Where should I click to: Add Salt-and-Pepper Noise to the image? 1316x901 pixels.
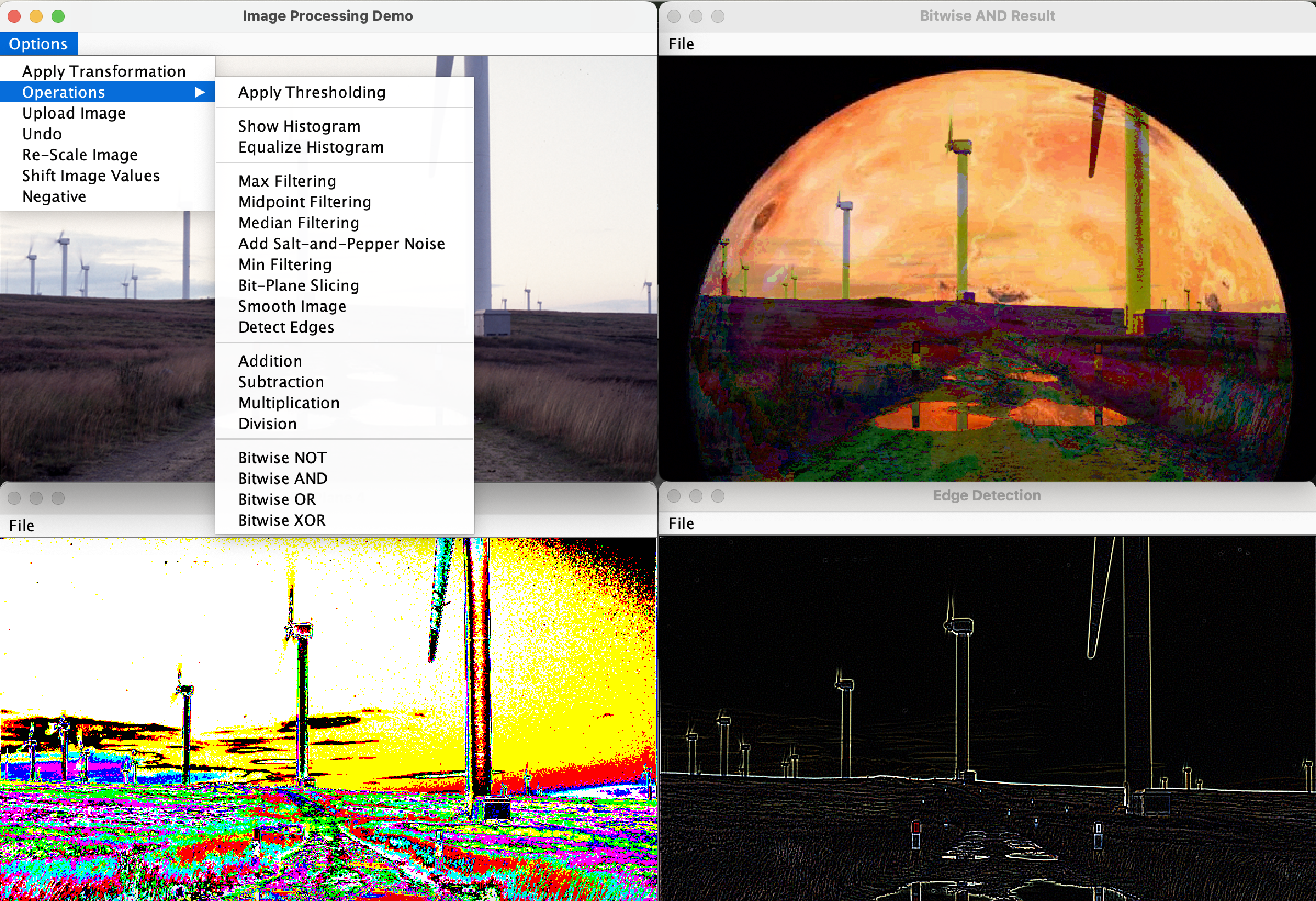[341, 243]
